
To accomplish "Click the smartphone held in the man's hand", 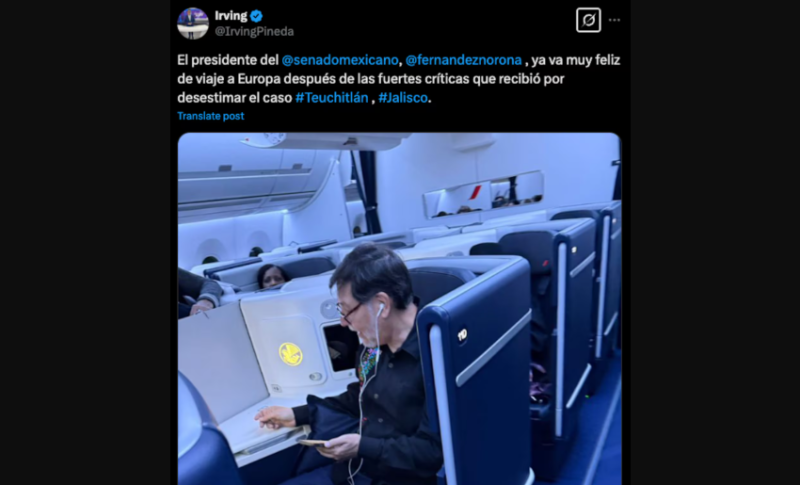I will [x=313, y=443].
